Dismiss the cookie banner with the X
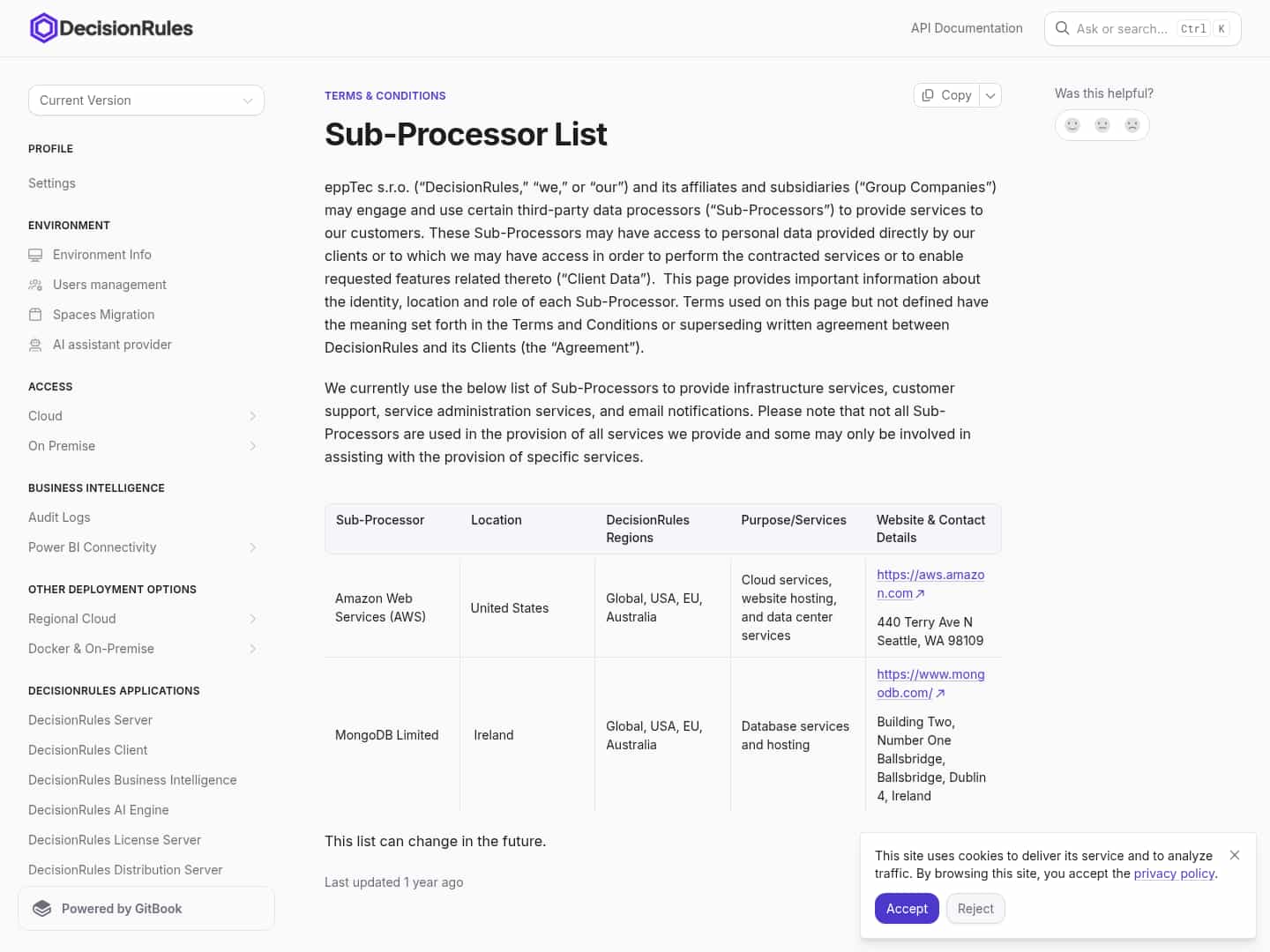 click(1235, 855)
